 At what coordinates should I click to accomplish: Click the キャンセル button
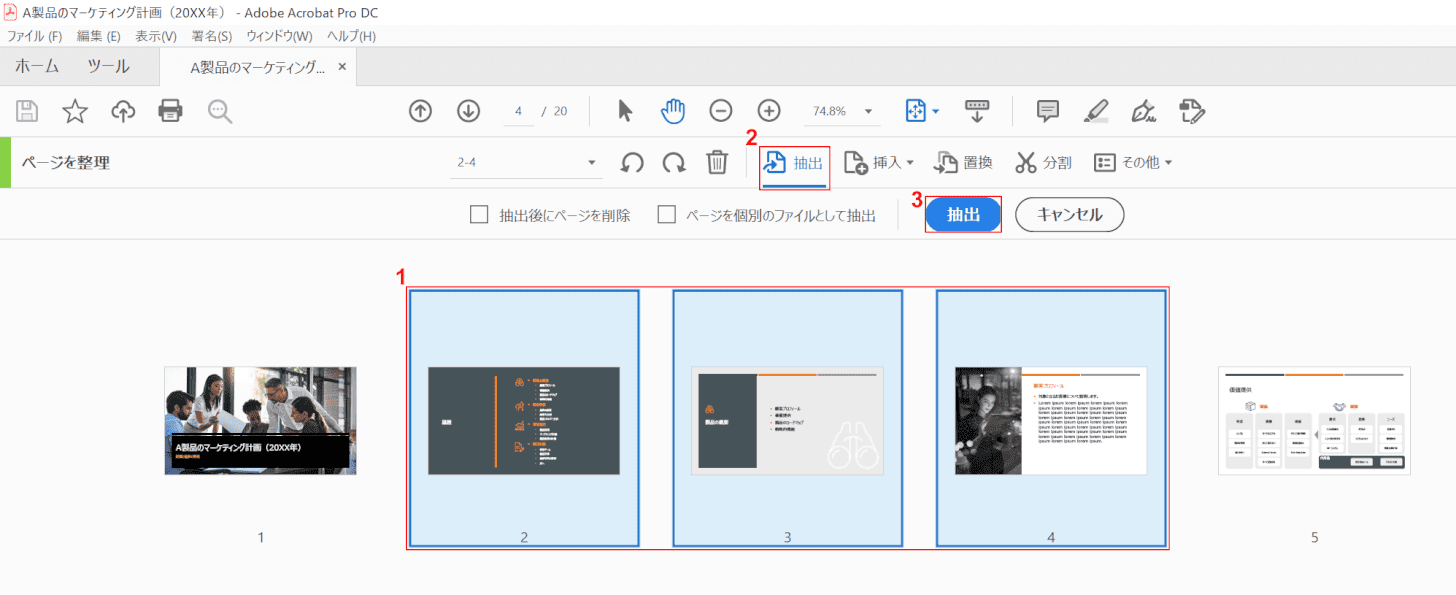1070,215
